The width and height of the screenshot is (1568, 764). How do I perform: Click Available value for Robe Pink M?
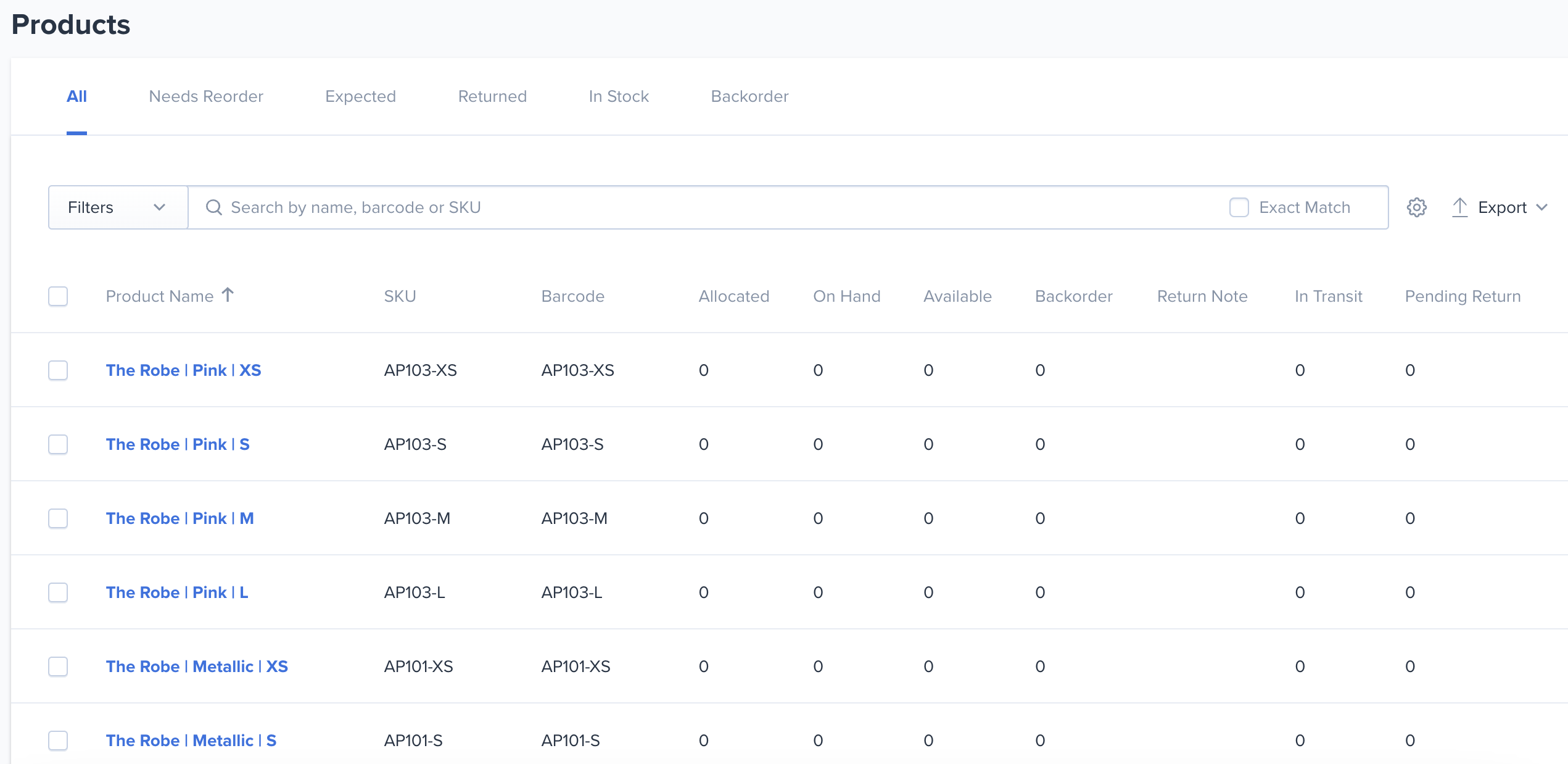(x=928, y=518)
